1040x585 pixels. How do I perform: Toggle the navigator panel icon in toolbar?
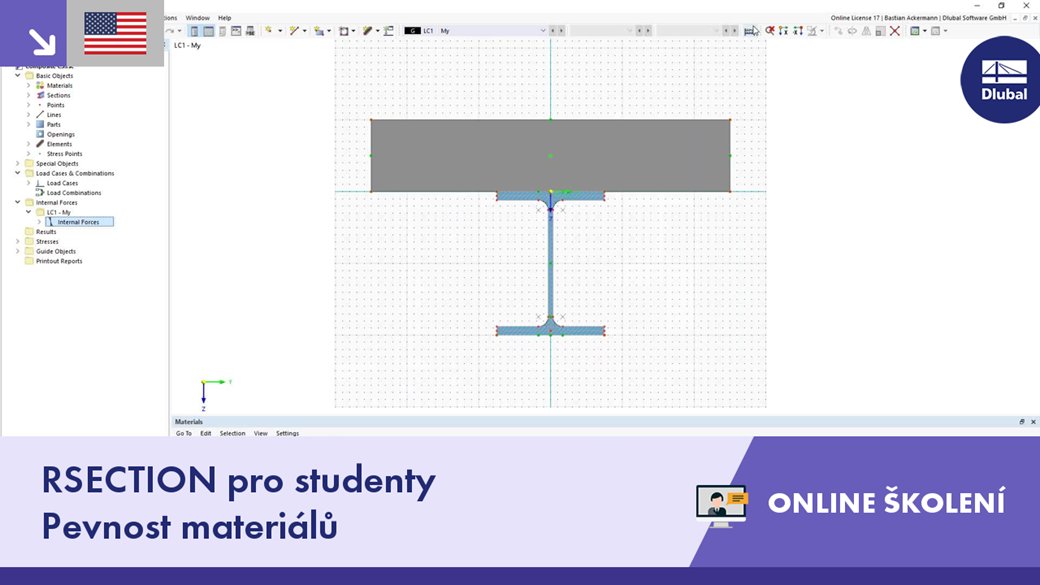click(x=194, y=31)
